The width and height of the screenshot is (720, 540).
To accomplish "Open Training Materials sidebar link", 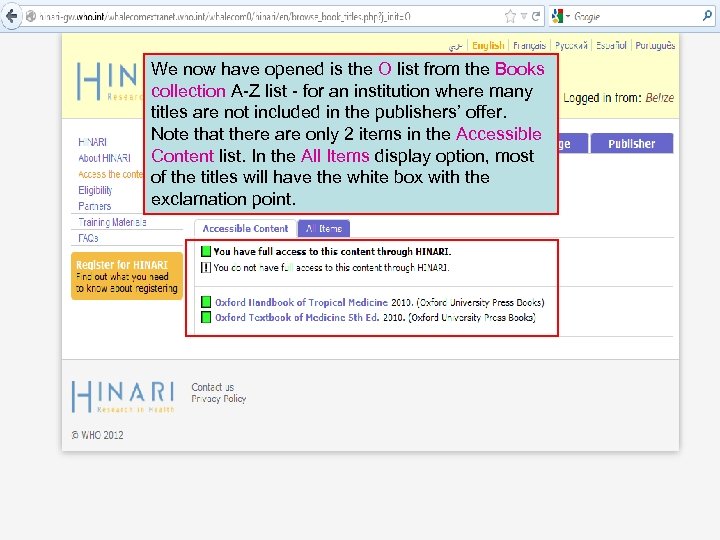I will click(x=112, y=222).
